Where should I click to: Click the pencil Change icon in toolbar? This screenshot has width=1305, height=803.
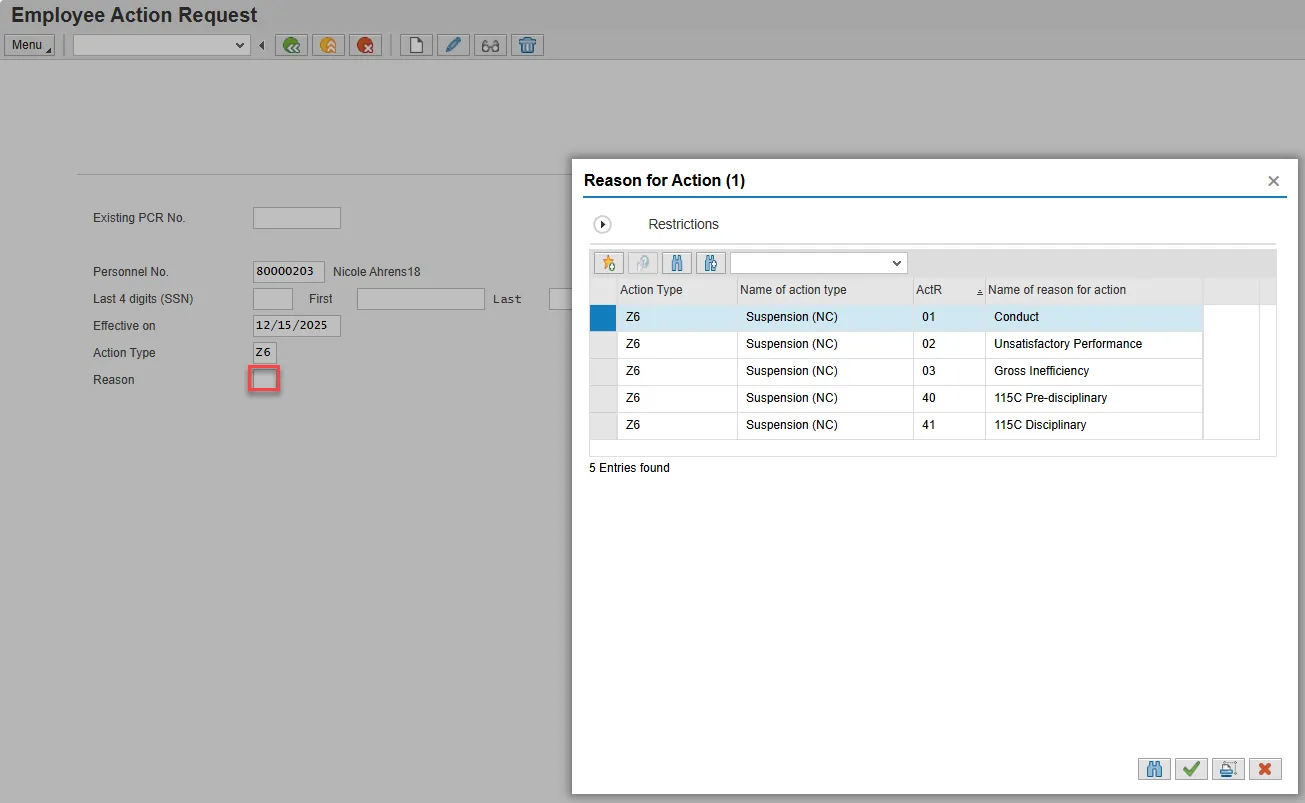[453, 45]
